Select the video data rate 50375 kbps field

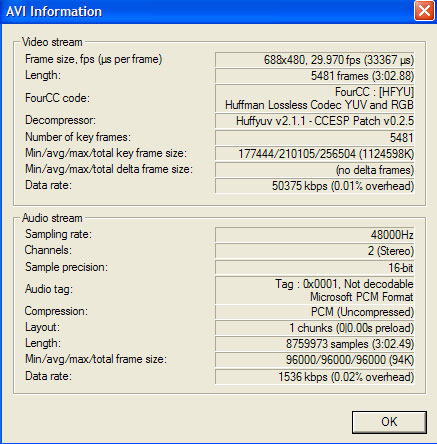(315, 186)
